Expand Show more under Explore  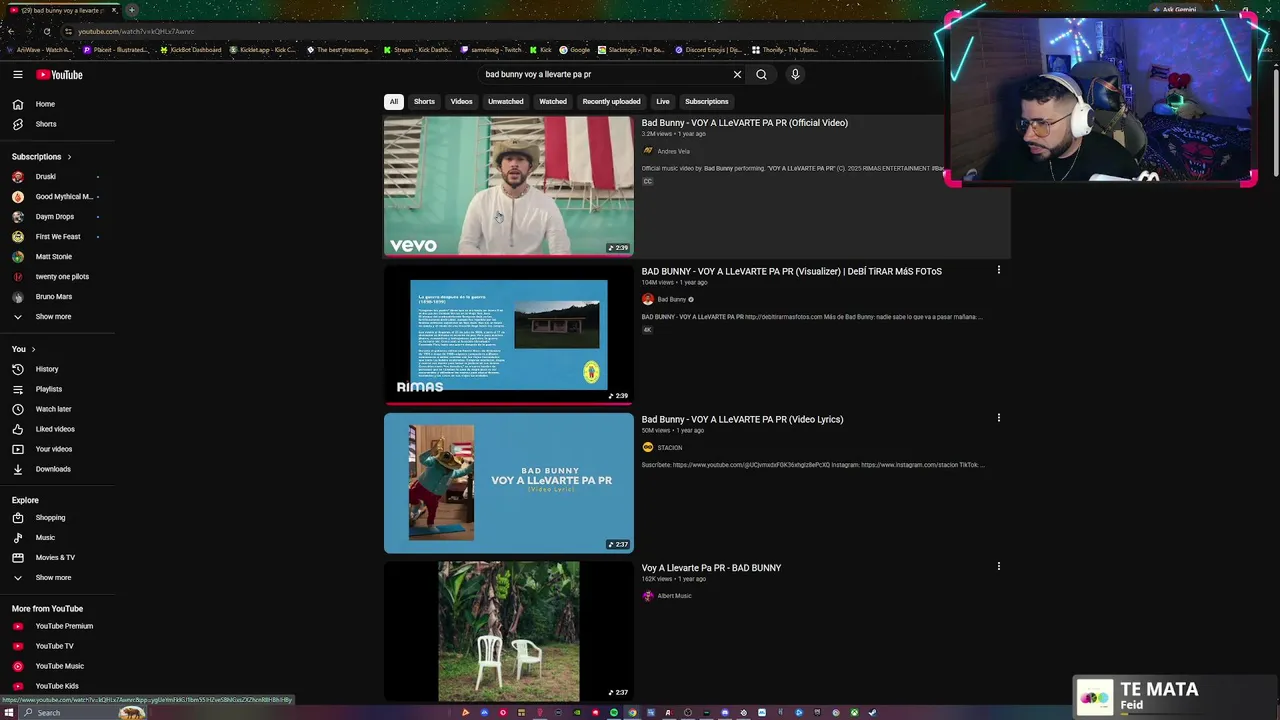[x=56, y=578]
